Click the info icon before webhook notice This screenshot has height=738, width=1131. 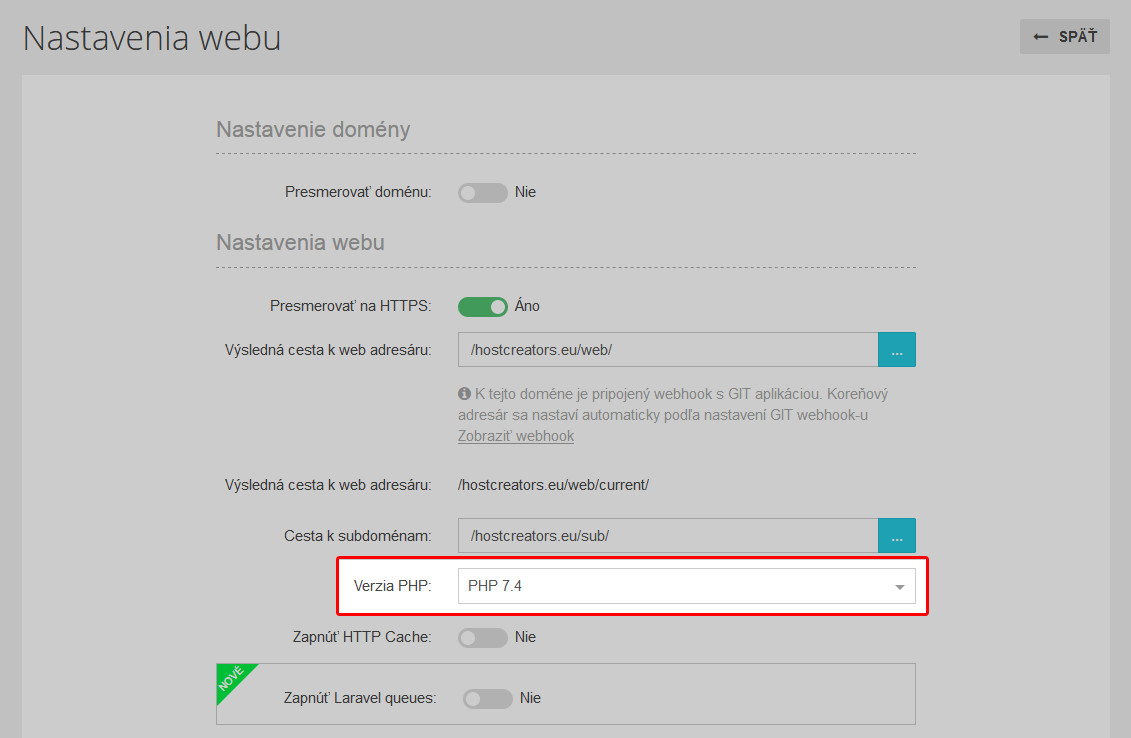465,394
